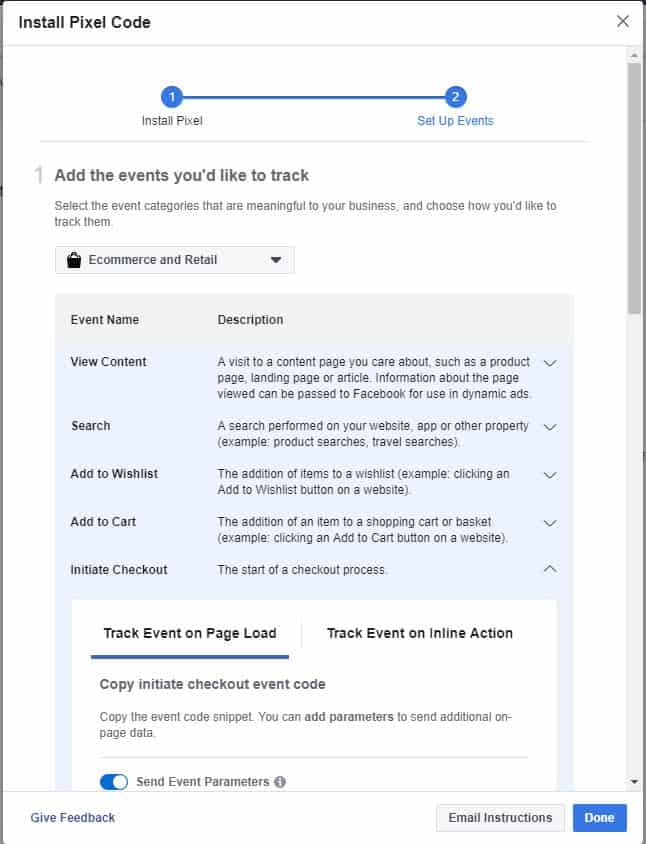Expand the View Content event row
Image resolution: width=646 pixels, height=844 pixels.
[x=550, y=363]
